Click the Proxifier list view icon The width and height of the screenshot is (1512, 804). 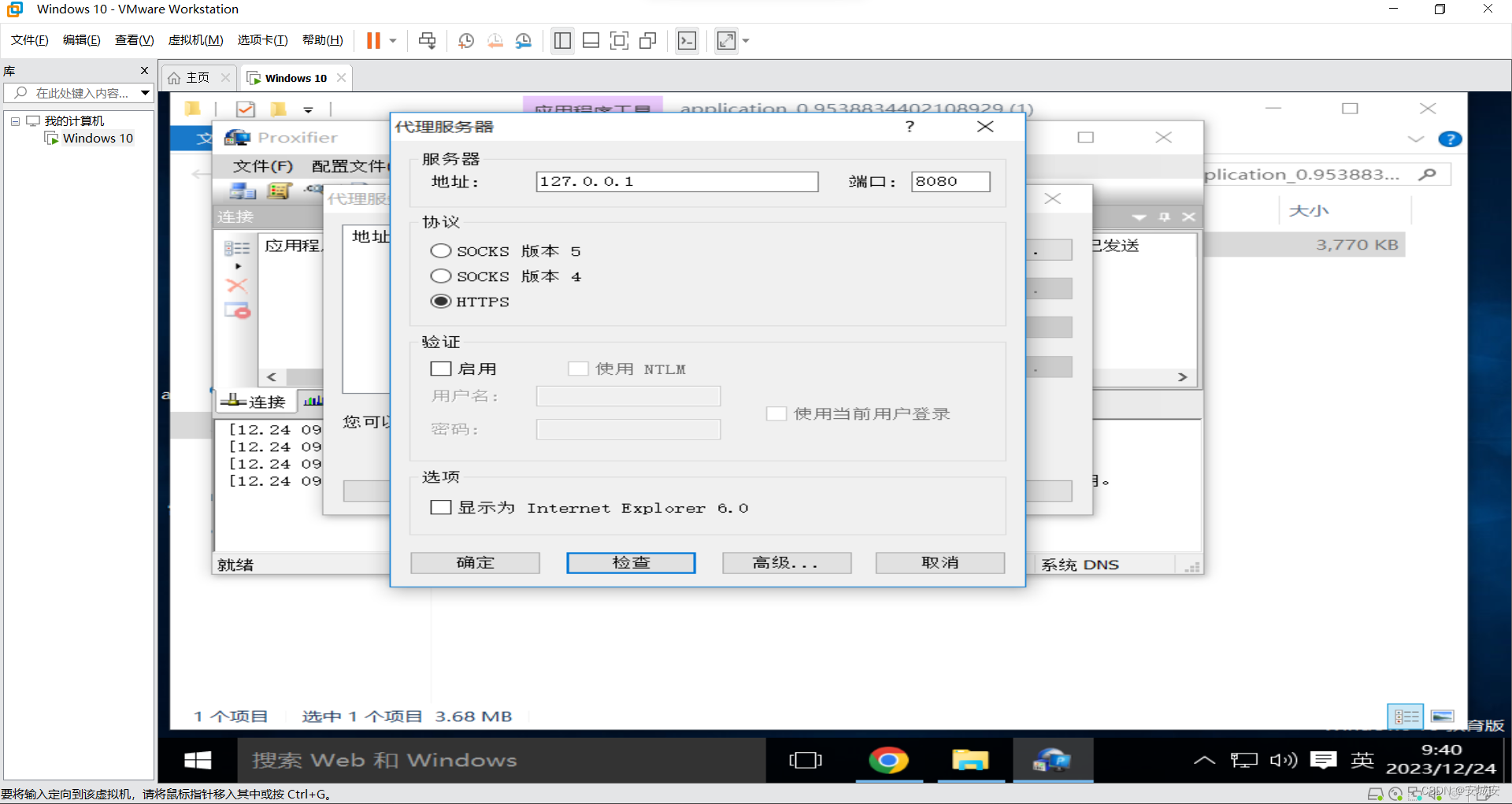point(237,249)
